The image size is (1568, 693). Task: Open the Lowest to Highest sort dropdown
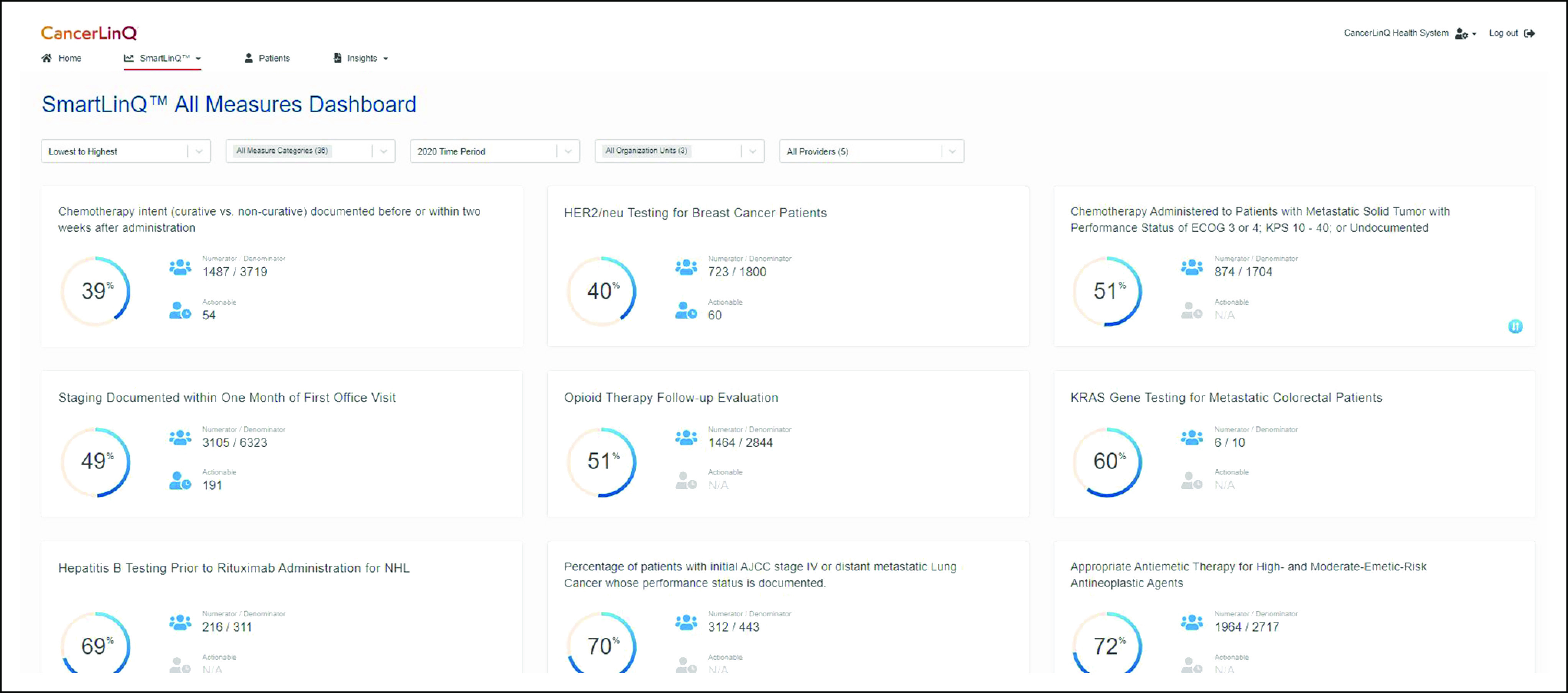pos(126,151)
